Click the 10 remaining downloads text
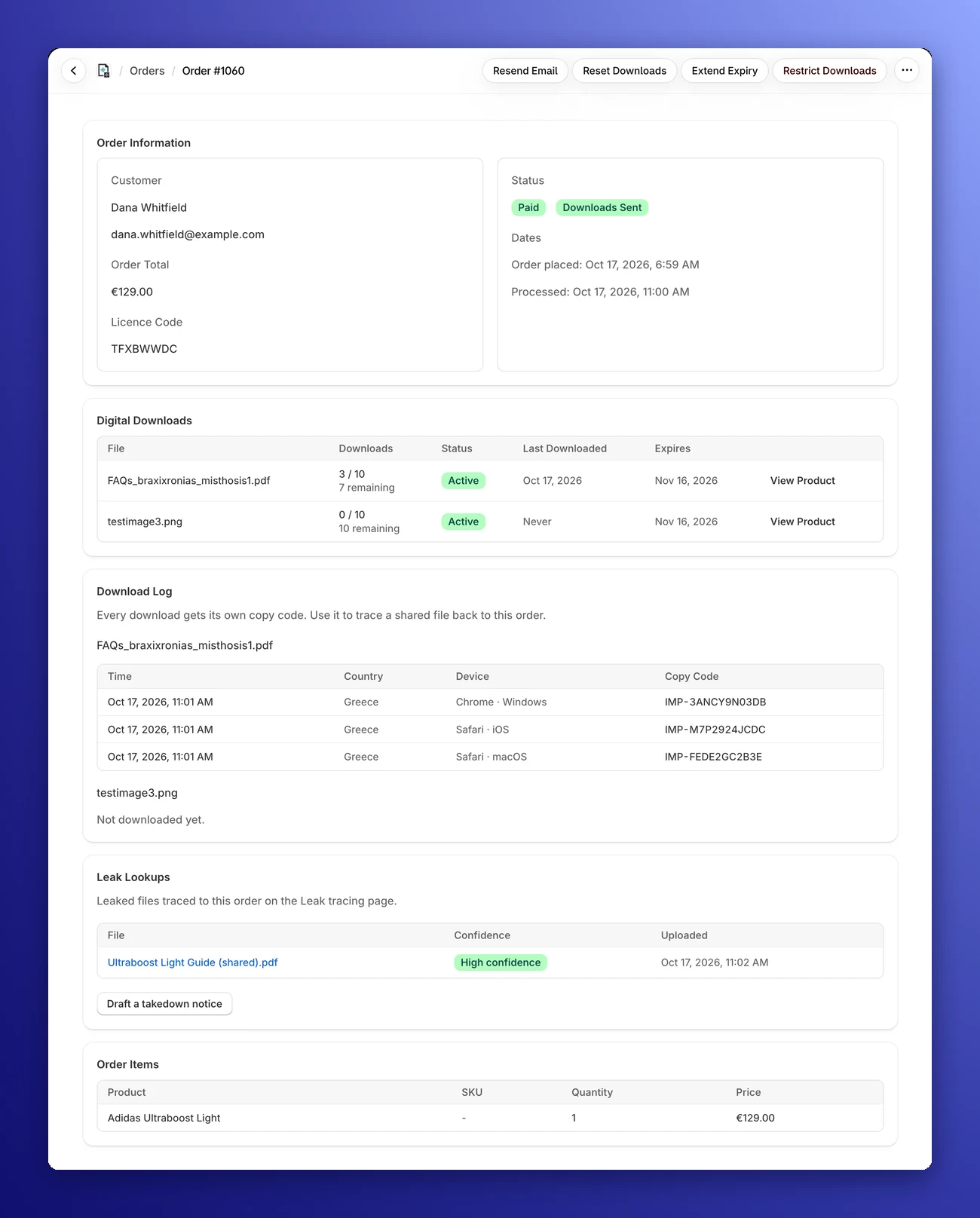Screen dimensions: 980x1218 pos(369,528)
